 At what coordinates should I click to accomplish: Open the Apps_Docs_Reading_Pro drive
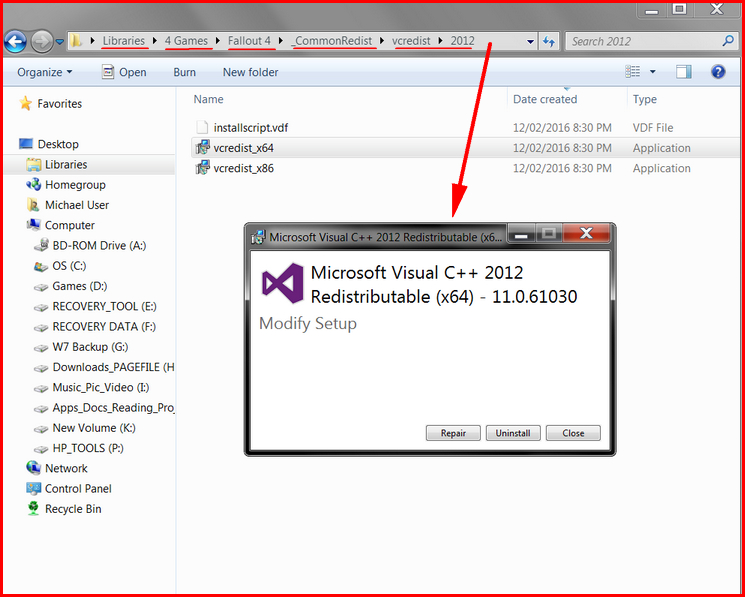tap(114, 408)
